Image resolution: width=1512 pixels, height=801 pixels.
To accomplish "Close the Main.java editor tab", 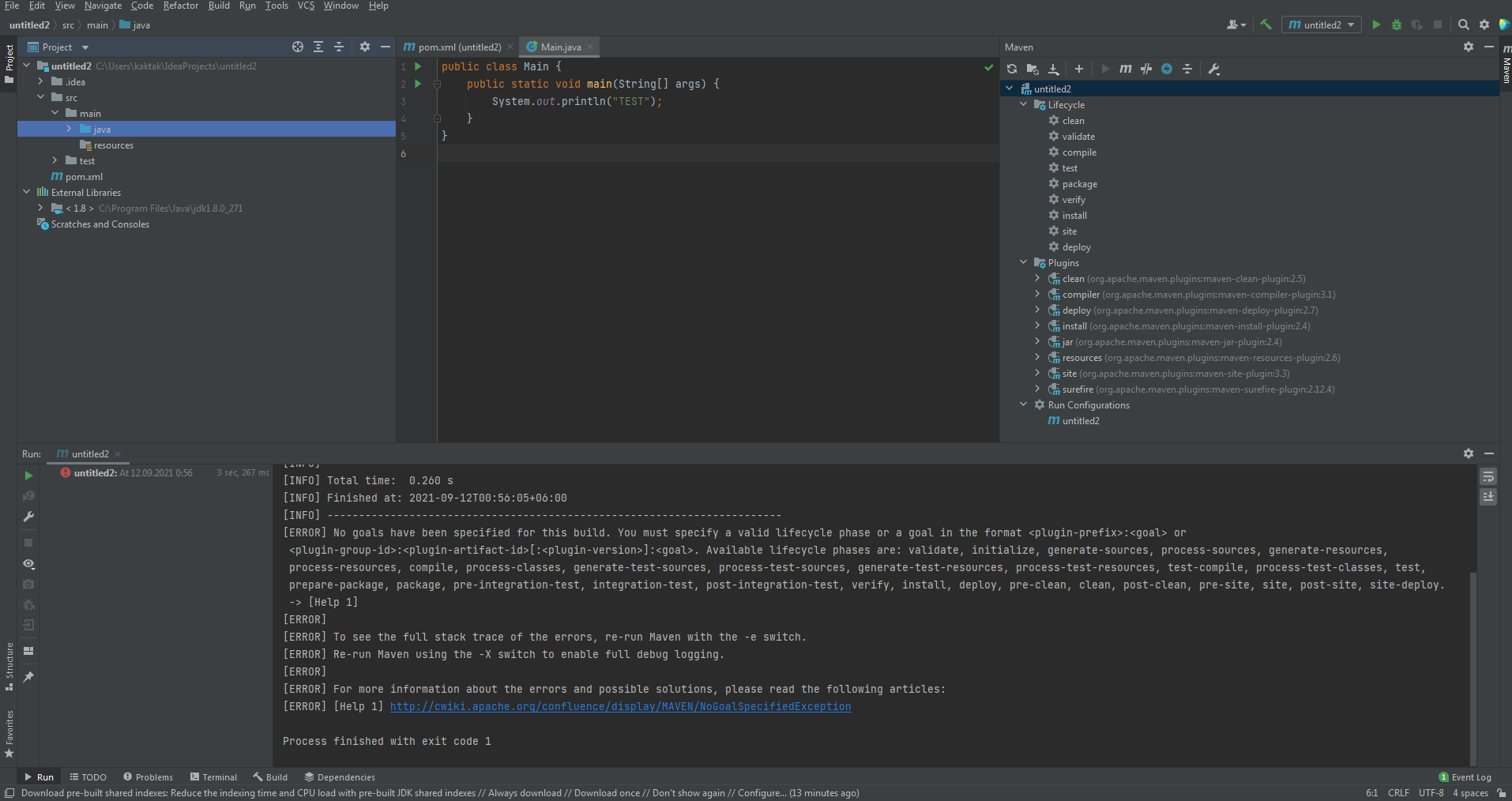I will pyautogui.click(x=590, y=47).
